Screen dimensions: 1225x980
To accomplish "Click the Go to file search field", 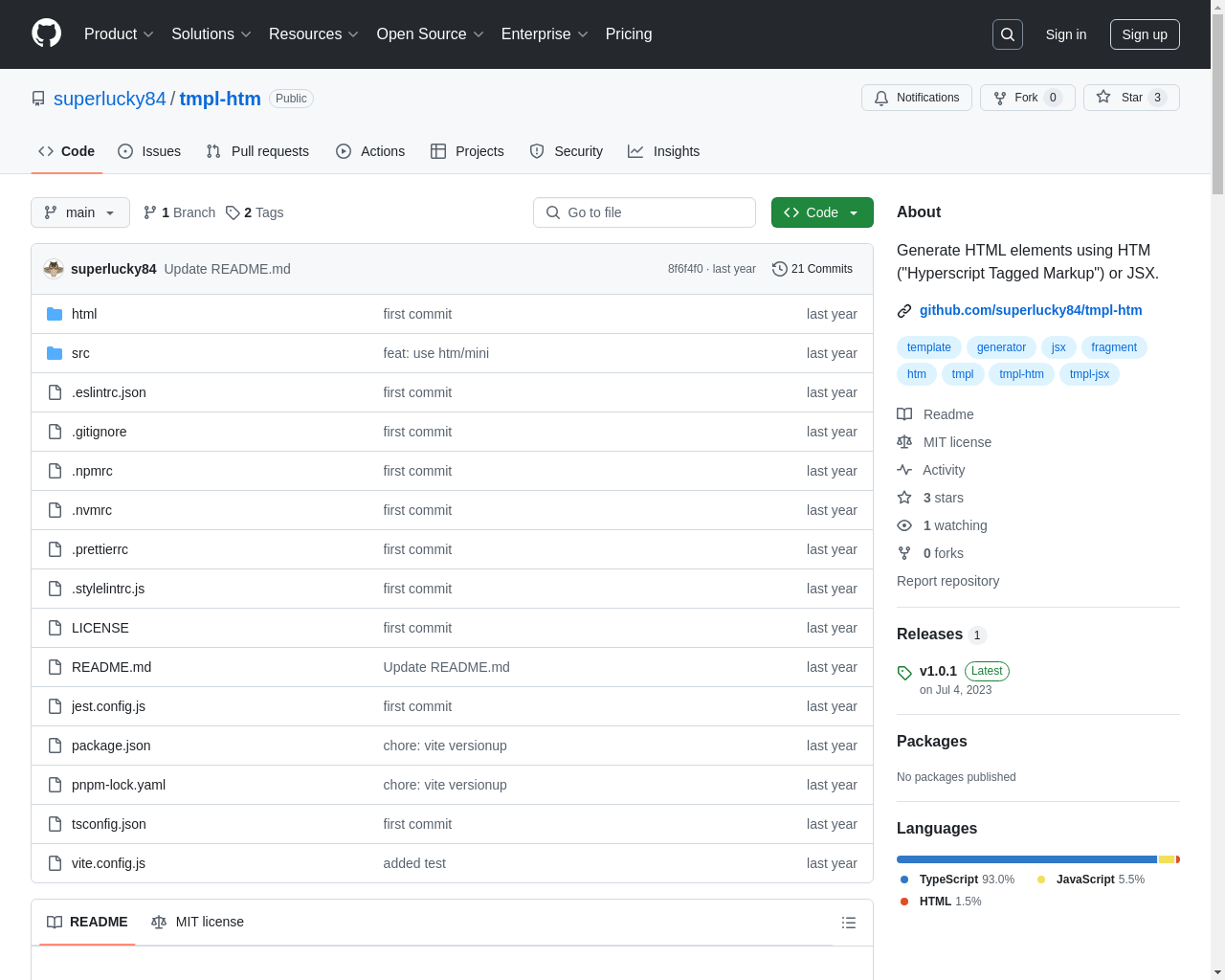I will coord(644,212).
